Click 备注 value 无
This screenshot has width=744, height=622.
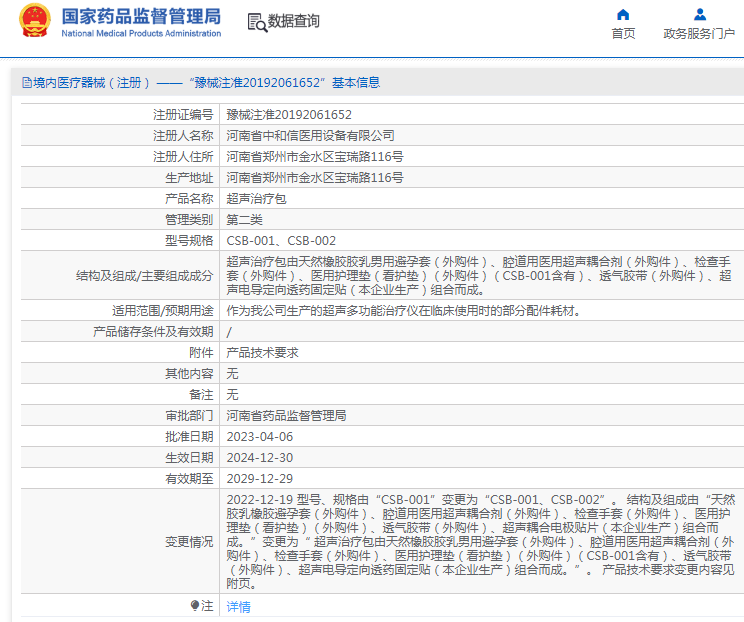232,394
